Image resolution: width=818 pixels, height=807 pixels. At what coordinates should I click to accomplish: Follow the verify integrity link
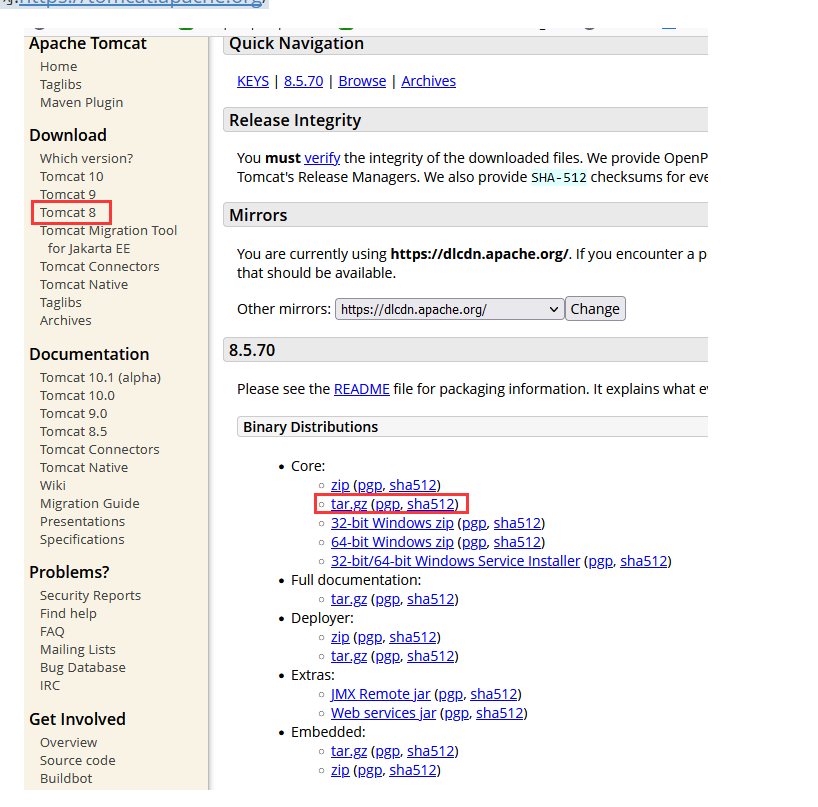pos(322,158)
